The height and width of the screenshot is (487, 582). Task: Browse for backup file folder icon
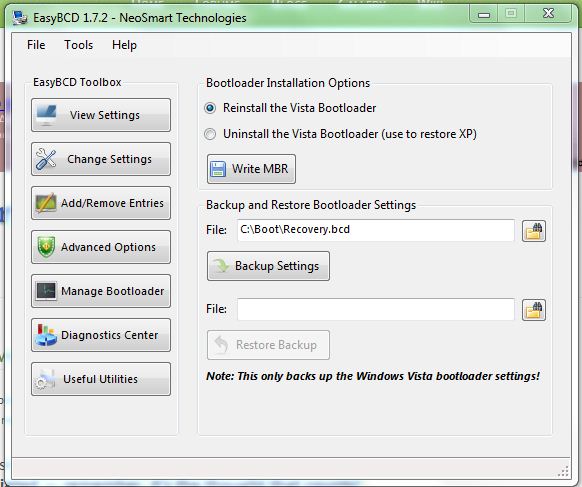[x=534, y=231]
